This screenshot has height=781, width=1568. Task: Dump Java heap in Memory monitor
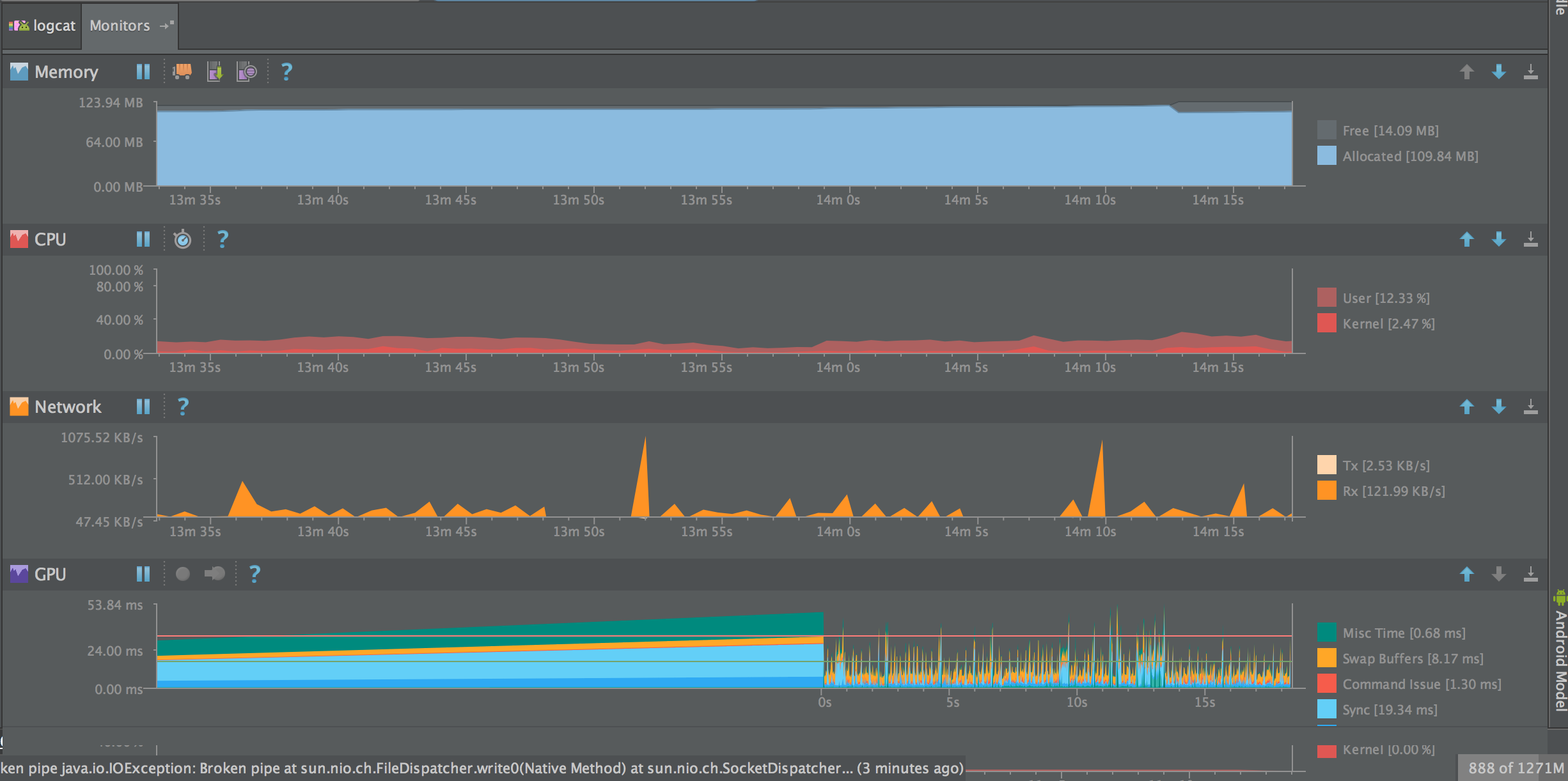(215, 72)
